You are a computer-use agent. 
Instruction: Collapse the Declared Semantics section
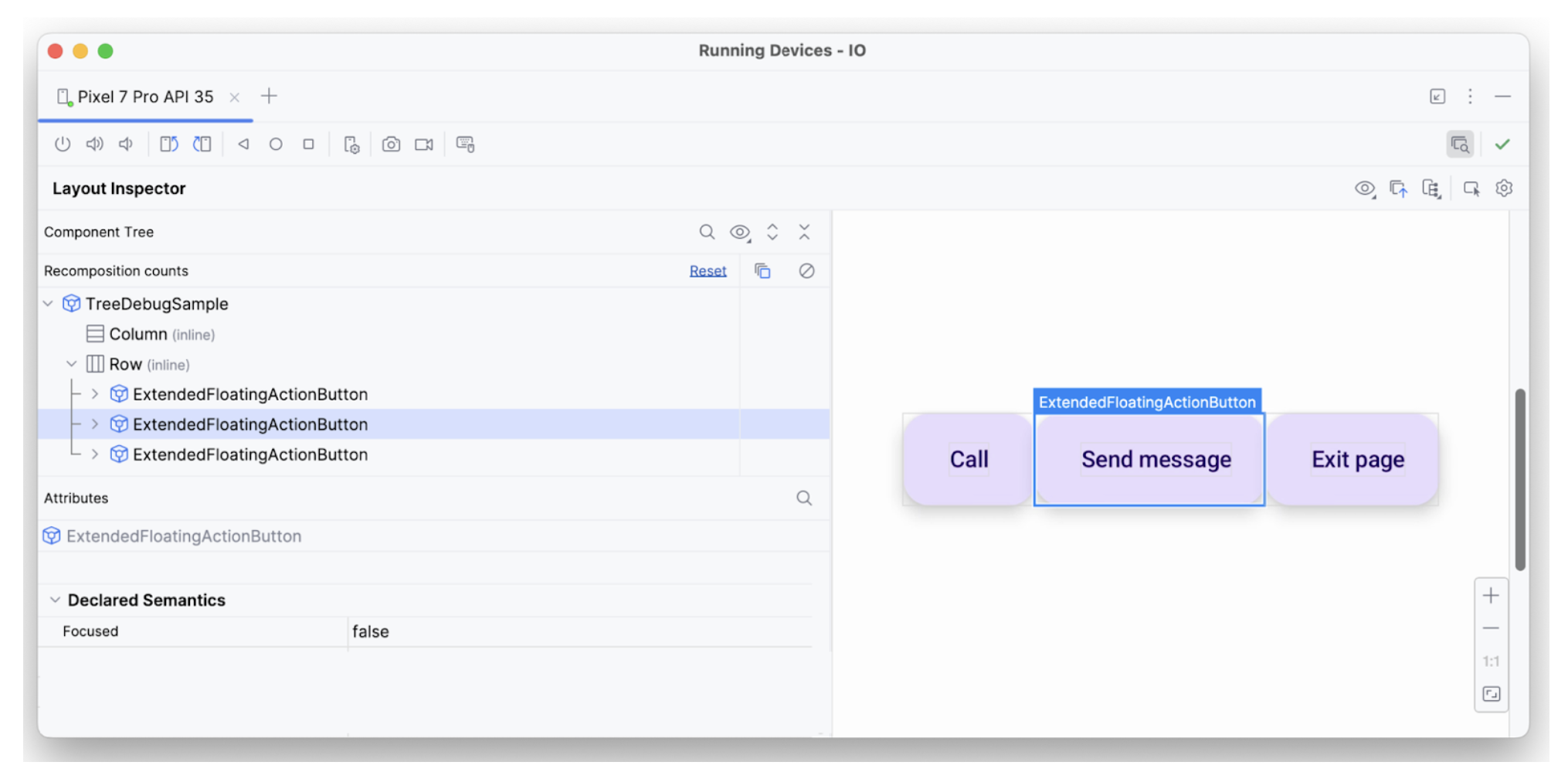point(55,600)
